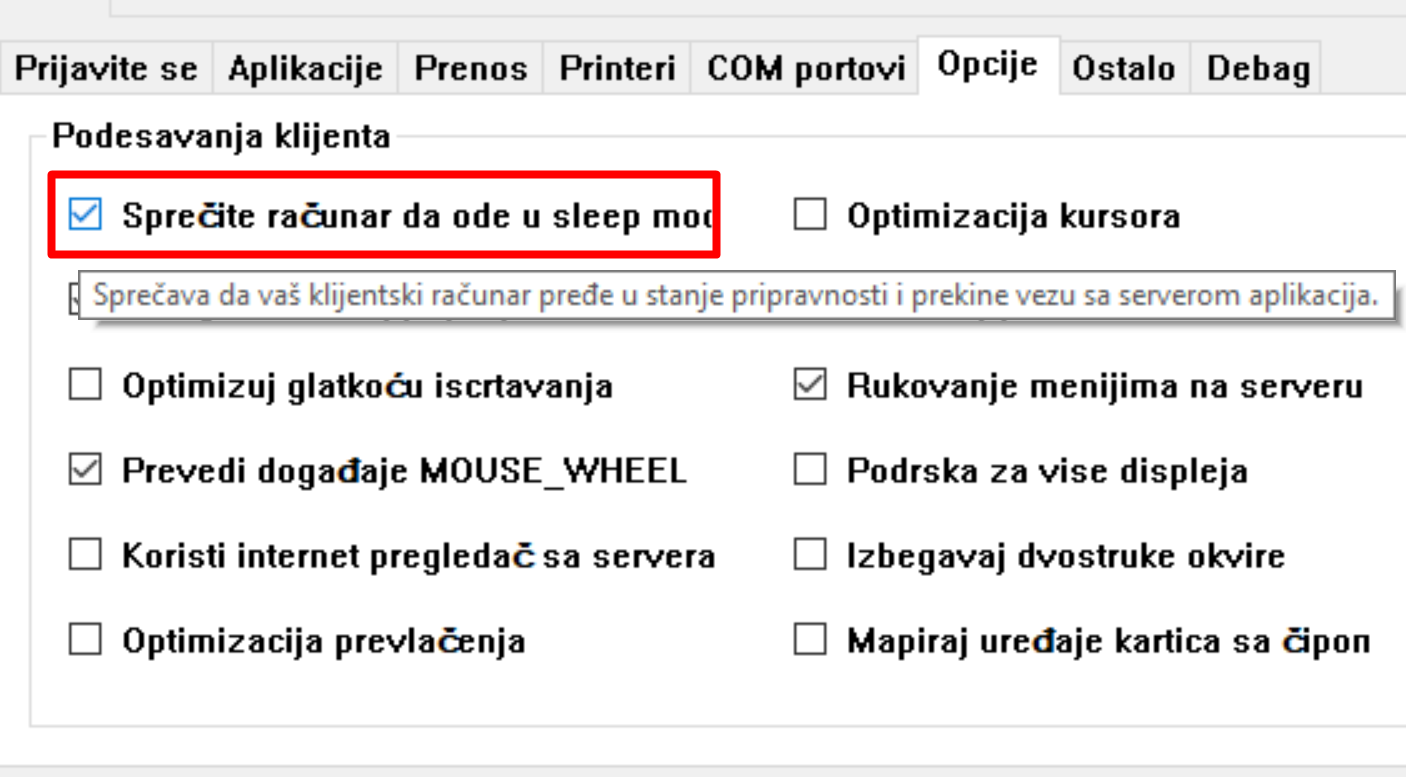Check Mapiraj uređaje kartica sa čipom
This screenshot has height=777, width=1406.
coord(810,640)
